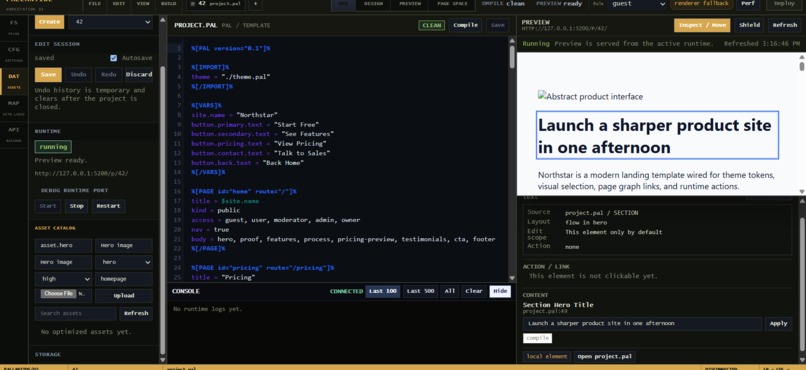Open the FILE menu
This screenshot has height=370, width=806.
click(x=95, y=4)
